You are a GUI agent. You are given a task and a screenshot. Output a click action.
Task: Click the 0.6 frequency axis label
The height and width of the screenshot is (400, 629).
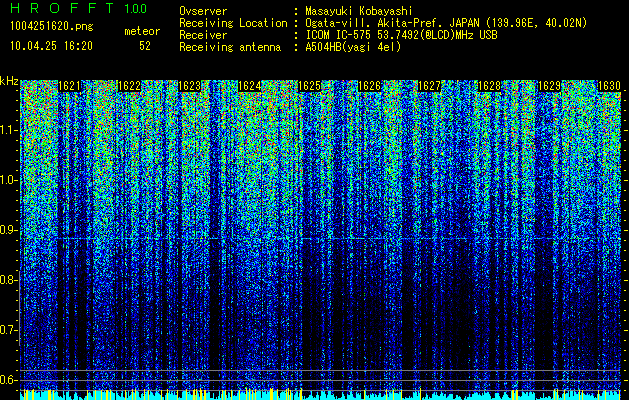9,380
